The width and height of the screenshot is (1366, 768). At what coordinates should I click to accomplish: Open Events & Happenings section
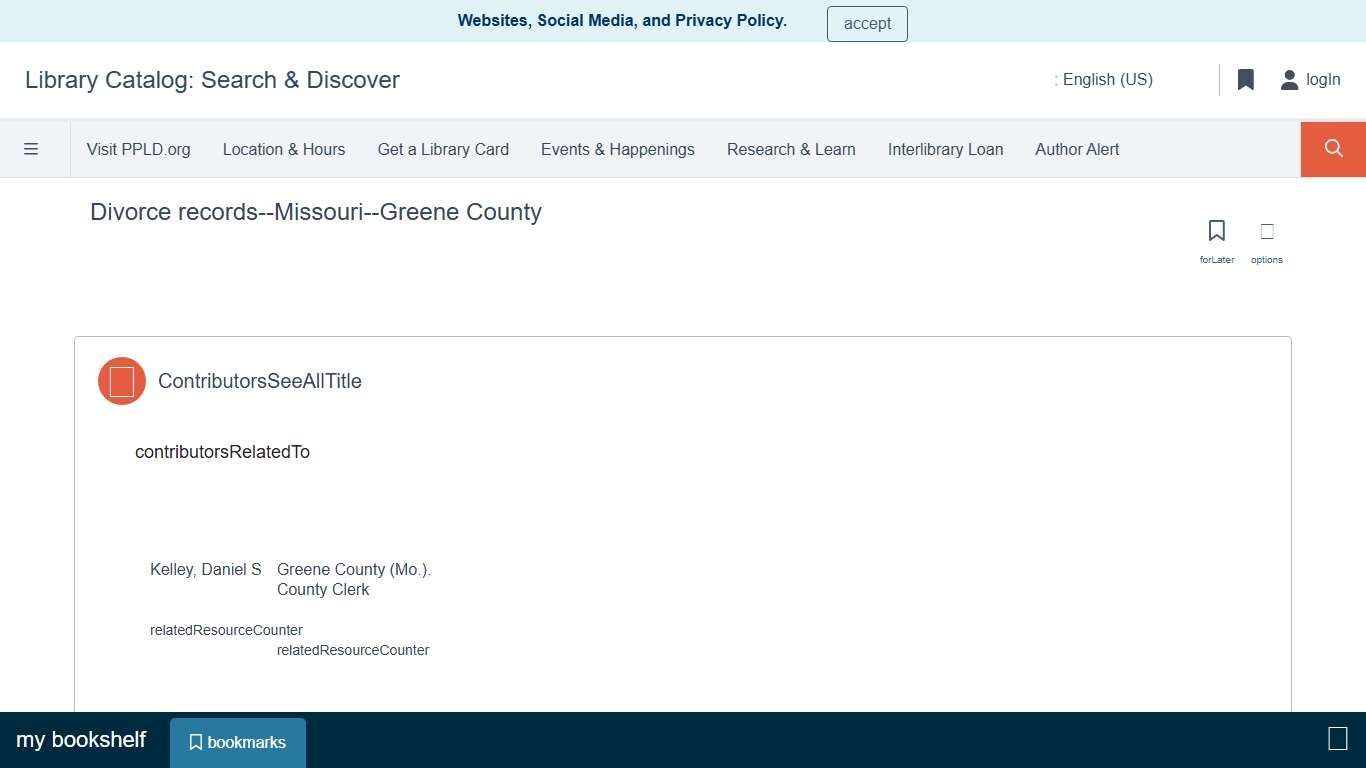click(617, 149)
